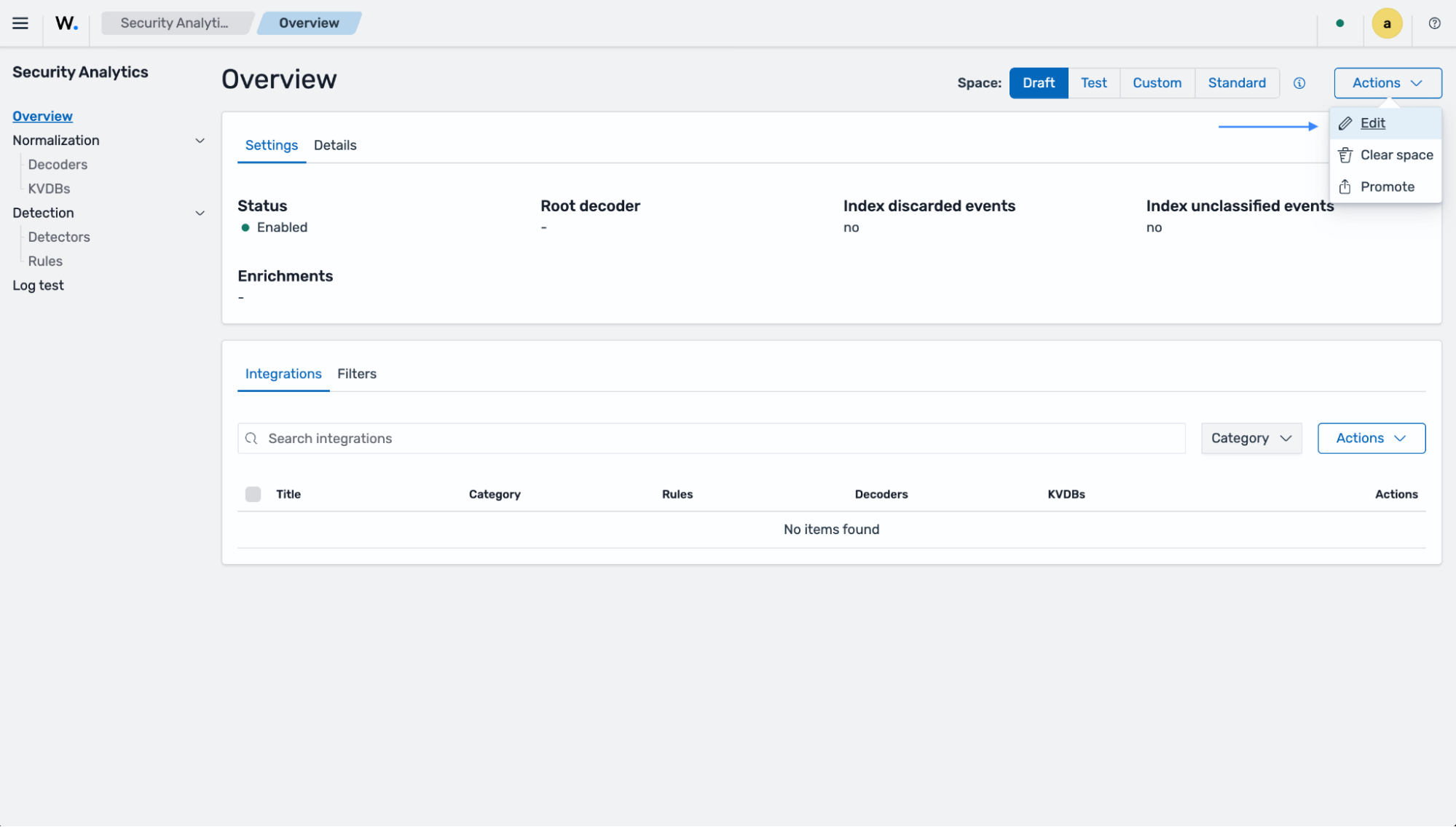Click the Enabled status value
The image size is (1456, 827).
[282, 227]
